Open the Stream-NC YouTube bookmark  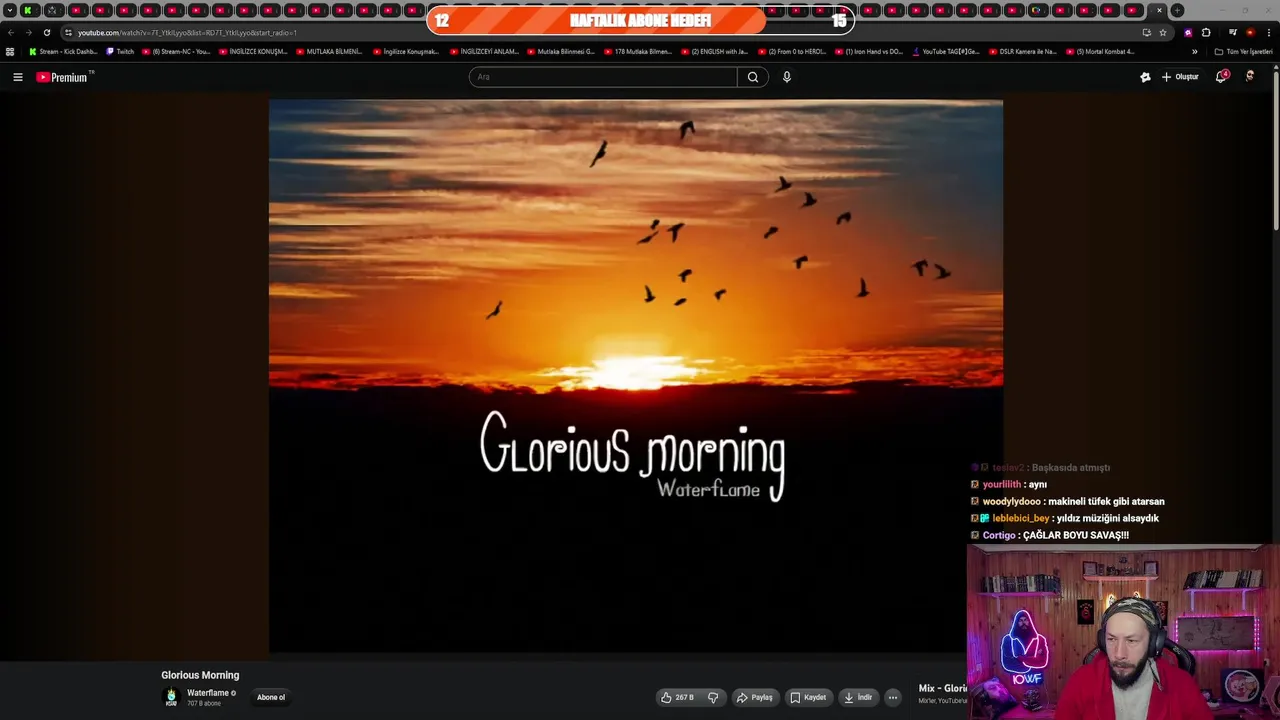tap(176, 51)
